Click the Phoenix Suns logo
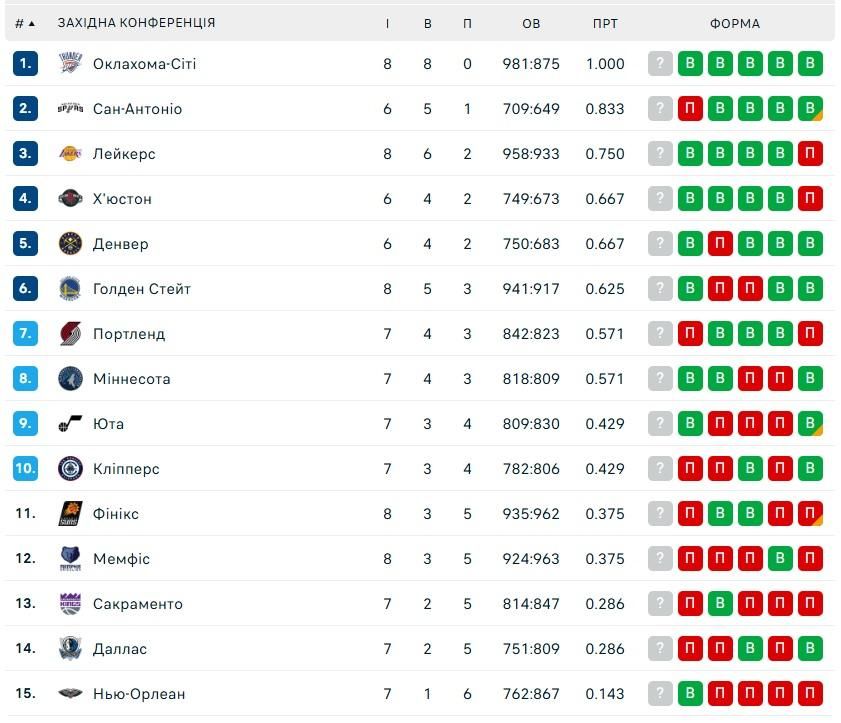 pyautogui.click(x=70, y=514)
